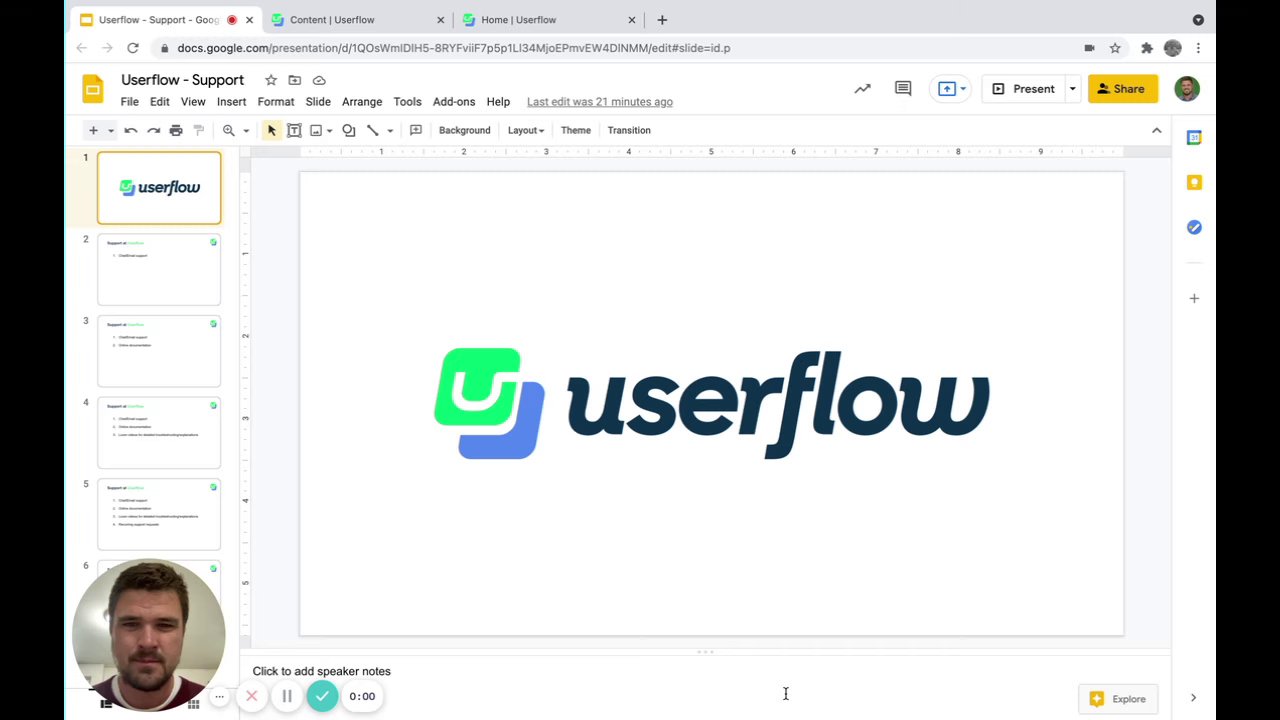Click the Explore button
1280x720 pixels.
tap(1118, 699)
